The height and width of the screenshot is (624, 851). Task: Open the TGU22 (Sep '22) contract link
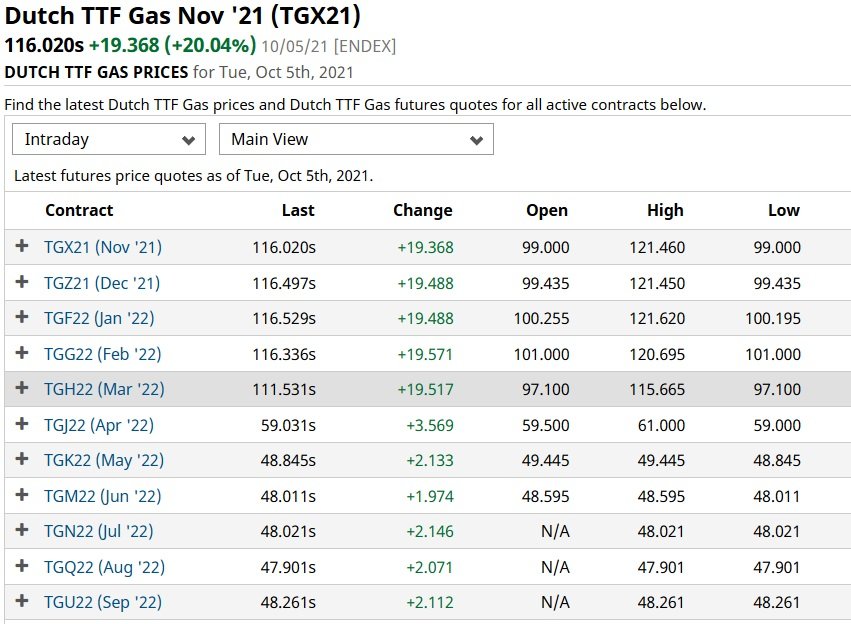coord(103,603)
